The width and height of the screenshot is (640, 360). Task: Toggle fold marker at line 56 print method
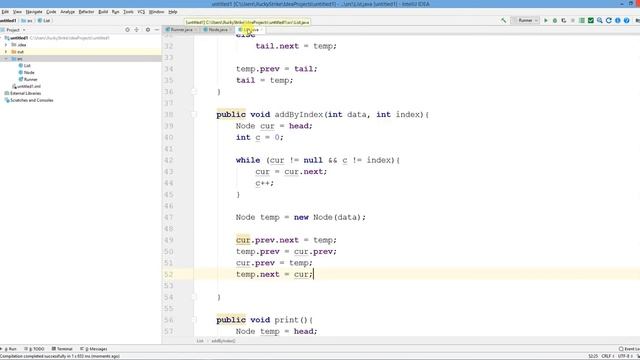[x=194, y=320]
